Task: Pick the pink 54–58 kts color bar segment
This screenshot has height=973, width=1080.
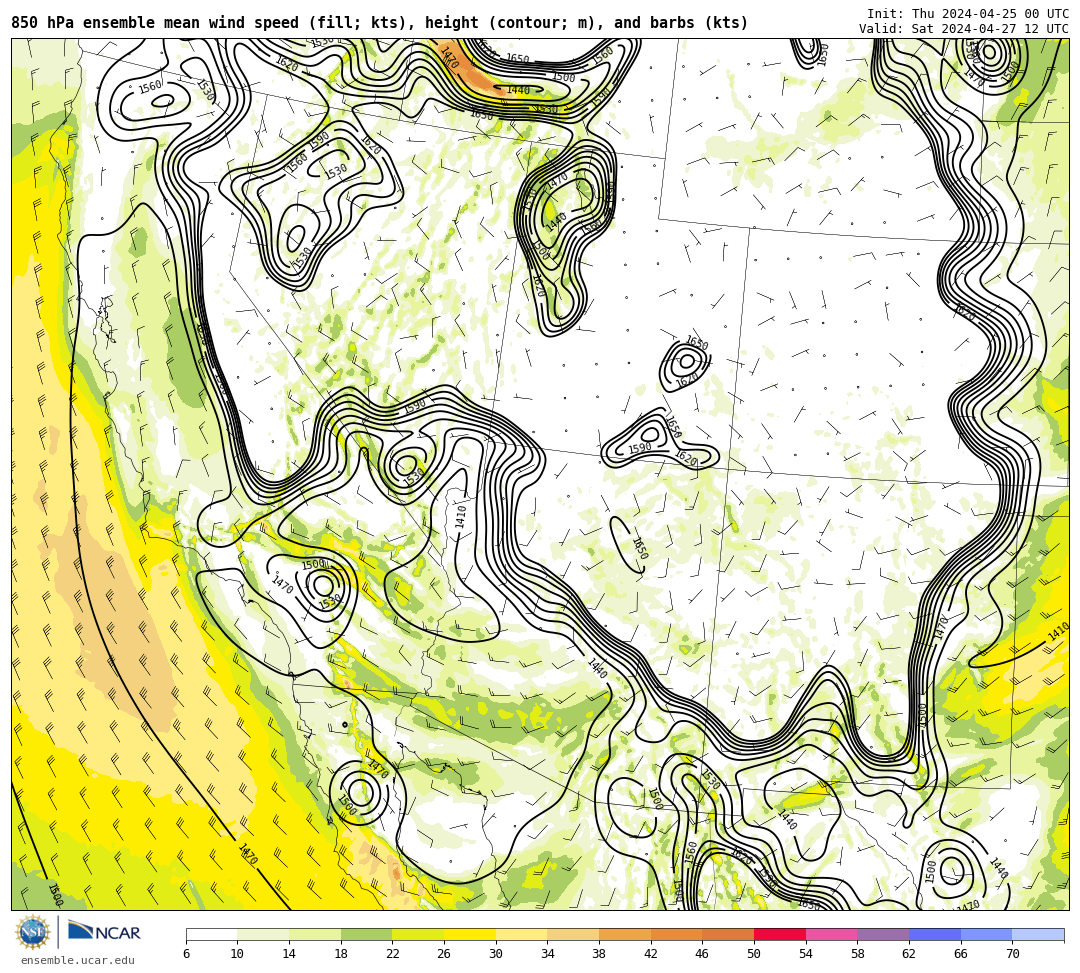Action: [x=831, y=934]
